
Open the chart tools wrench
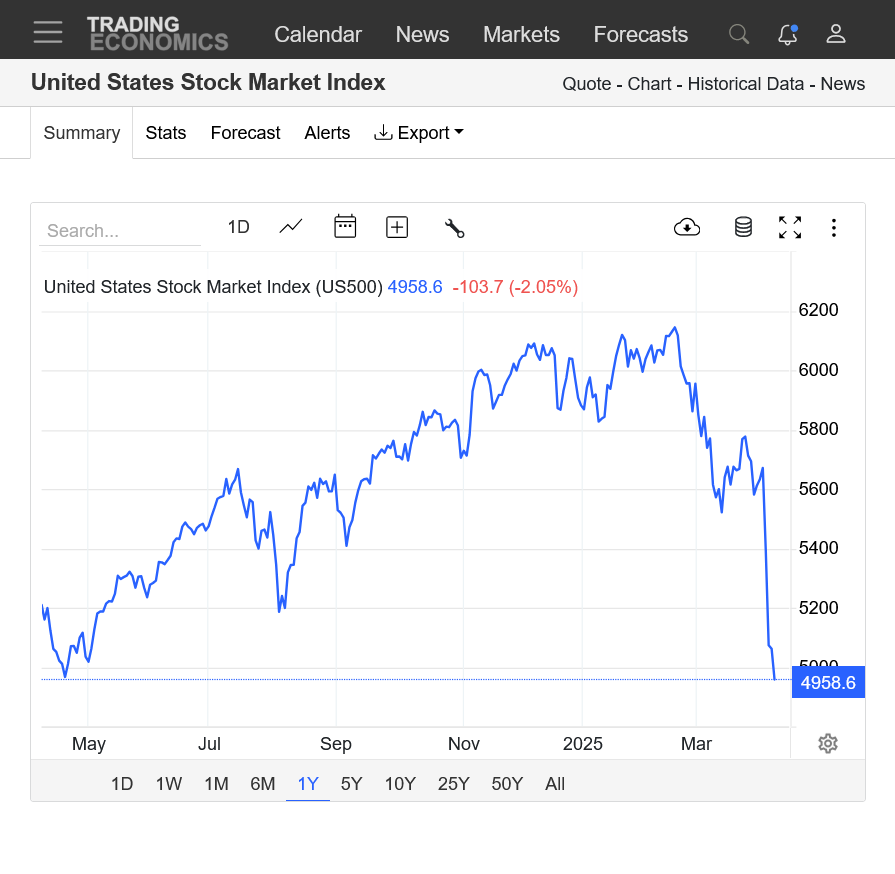tap(454, 228)
